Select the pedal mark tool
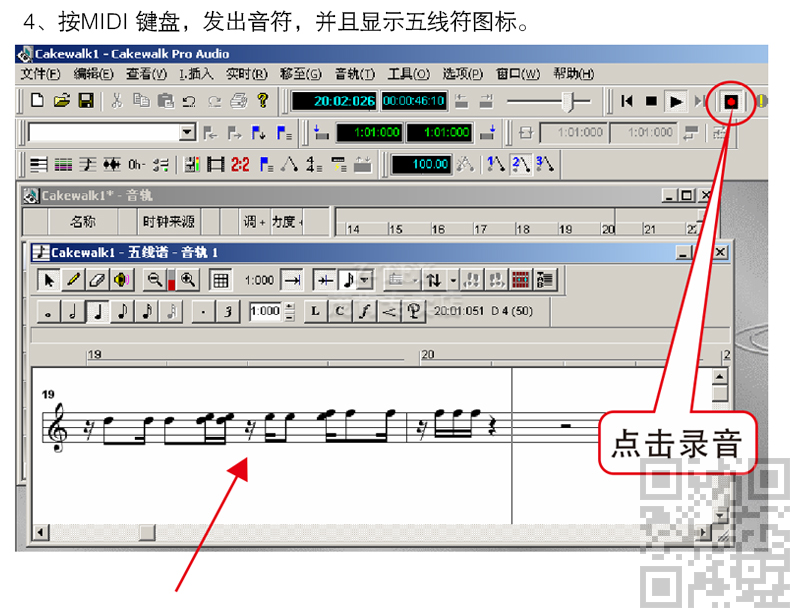Image resolution: width=790 pixels, height=608 pixels. [414, 312]
